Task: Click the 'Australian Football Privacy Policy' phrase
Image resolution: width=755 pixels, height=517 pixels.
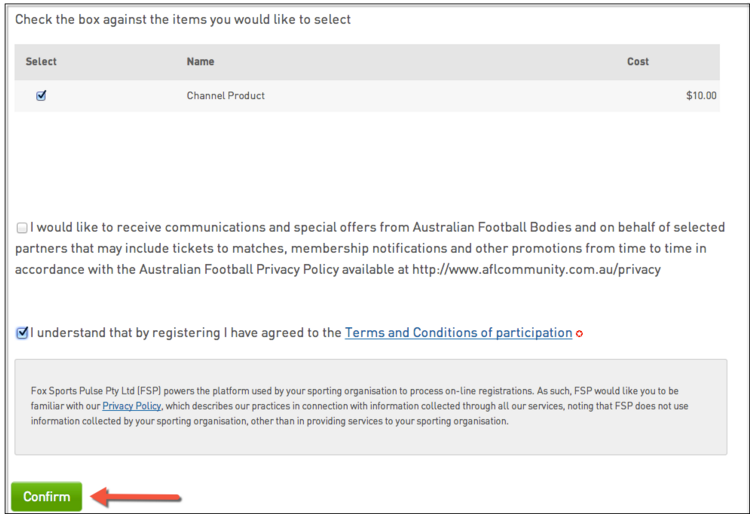Action: point(239,269)
